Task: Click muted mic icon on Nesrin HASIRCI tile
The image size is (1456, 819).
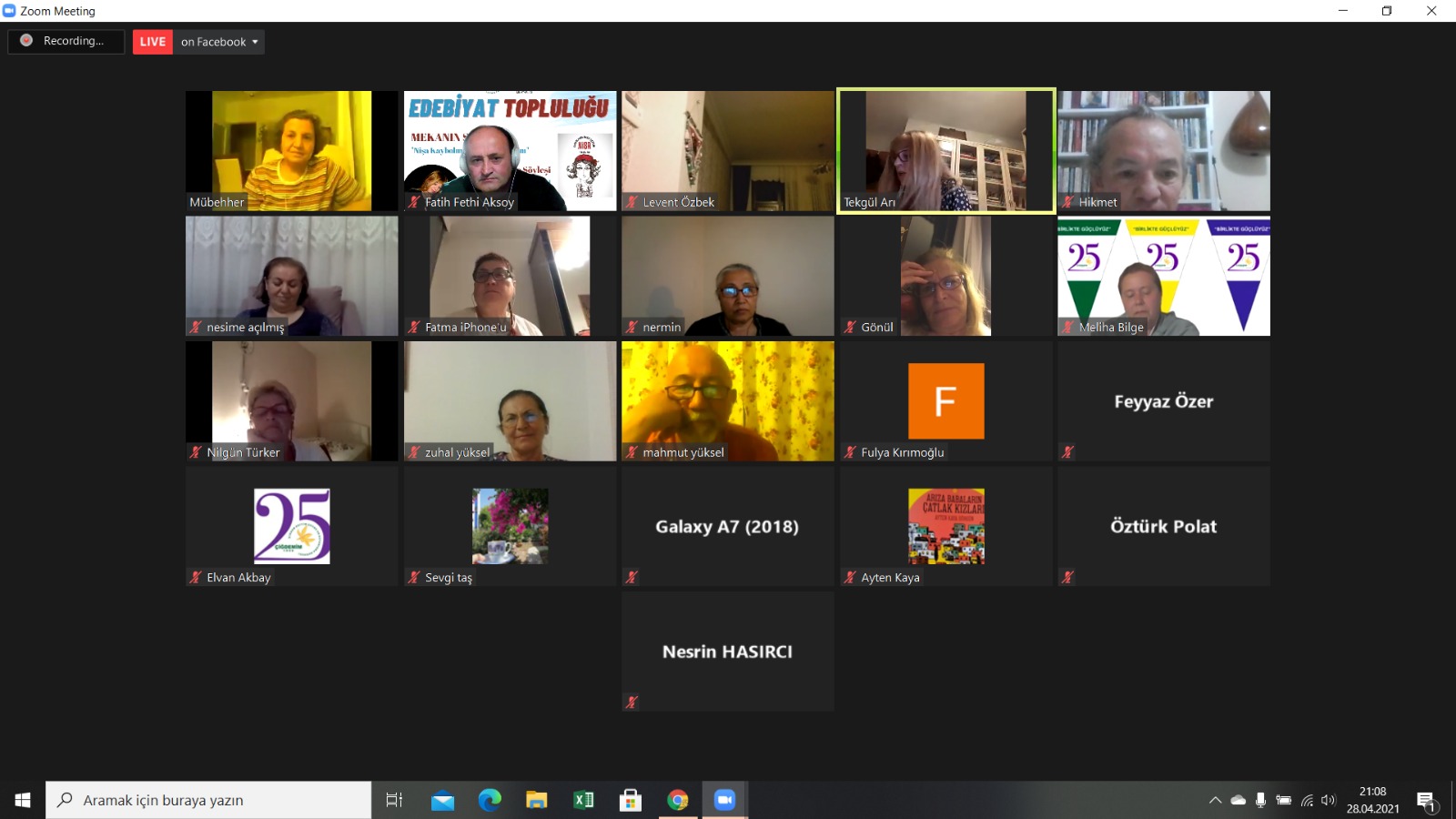Action: pyautogui.click(x=632, y=702)
